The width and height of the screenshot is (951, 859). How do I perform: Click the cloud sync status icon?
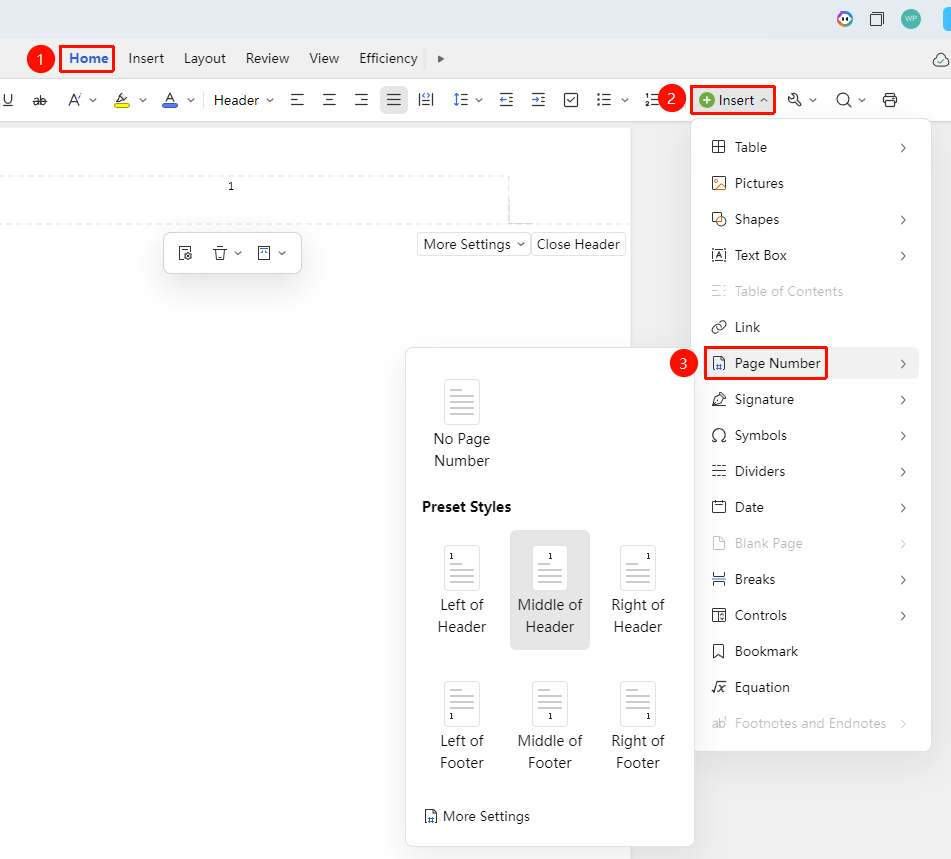940,59
